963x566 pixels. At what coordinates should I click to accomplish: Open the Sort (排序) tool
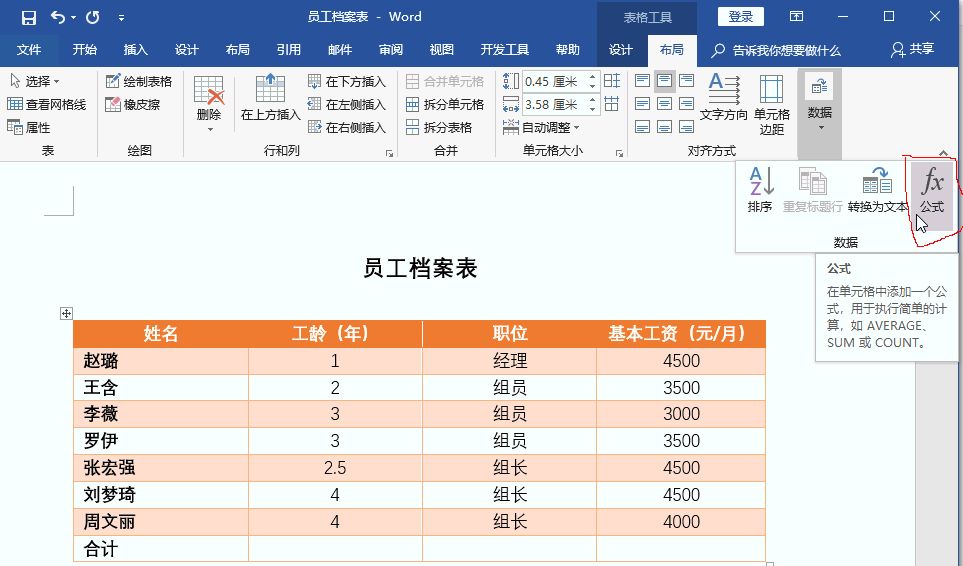coord(760,189)
